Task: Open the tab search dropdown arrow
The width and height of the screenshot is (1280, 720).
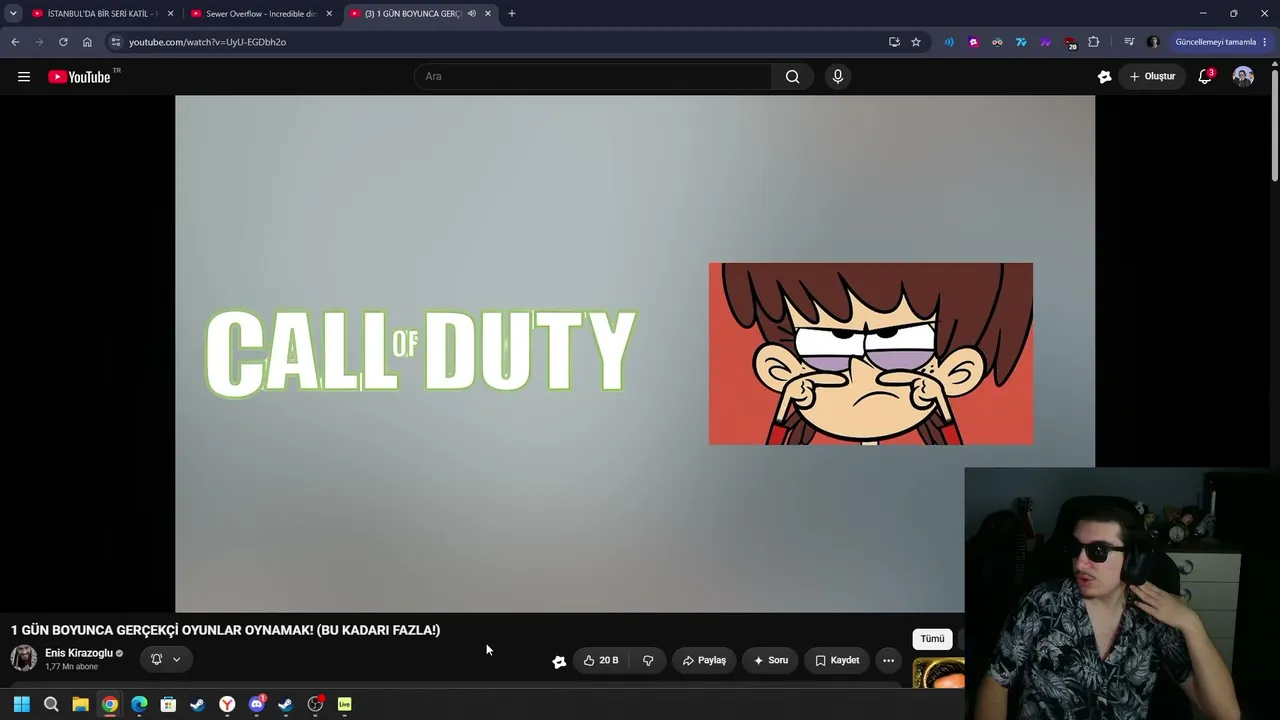Action: [13, 13]
